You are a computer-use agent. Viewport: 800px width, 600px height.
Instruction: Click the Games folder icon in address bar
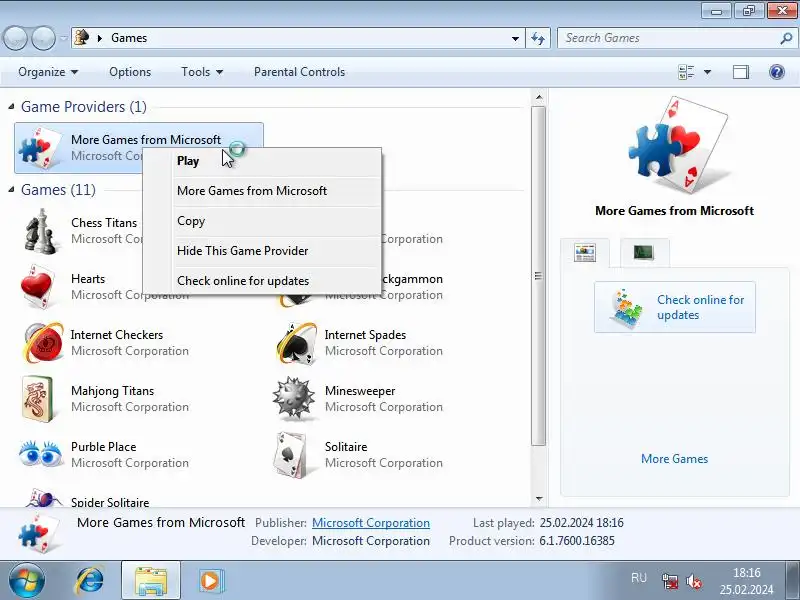click(x=82, y=37)
